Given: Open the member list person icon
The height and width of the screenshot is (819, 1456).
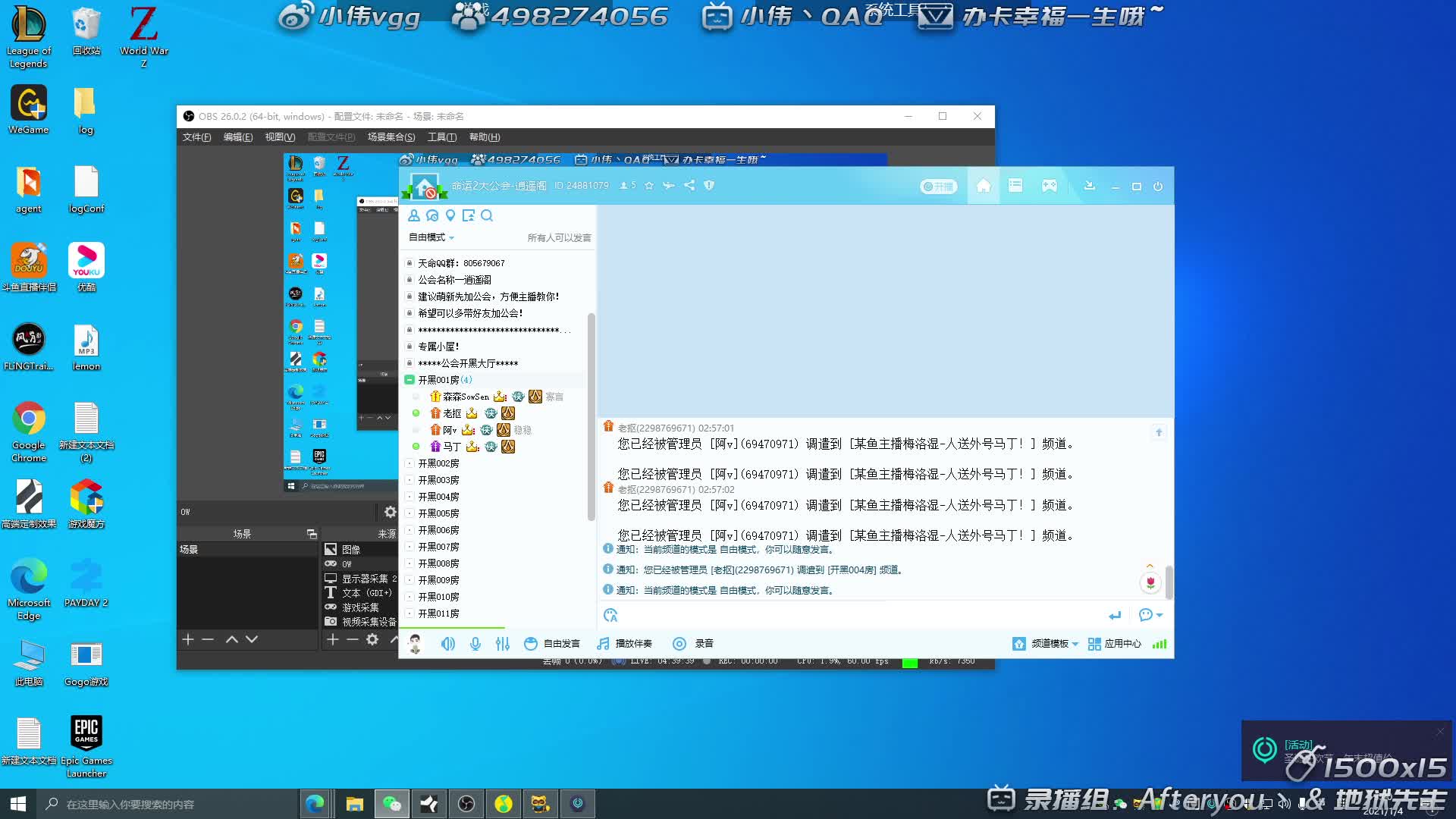Looking at the screenshot, I should point(414,215).
